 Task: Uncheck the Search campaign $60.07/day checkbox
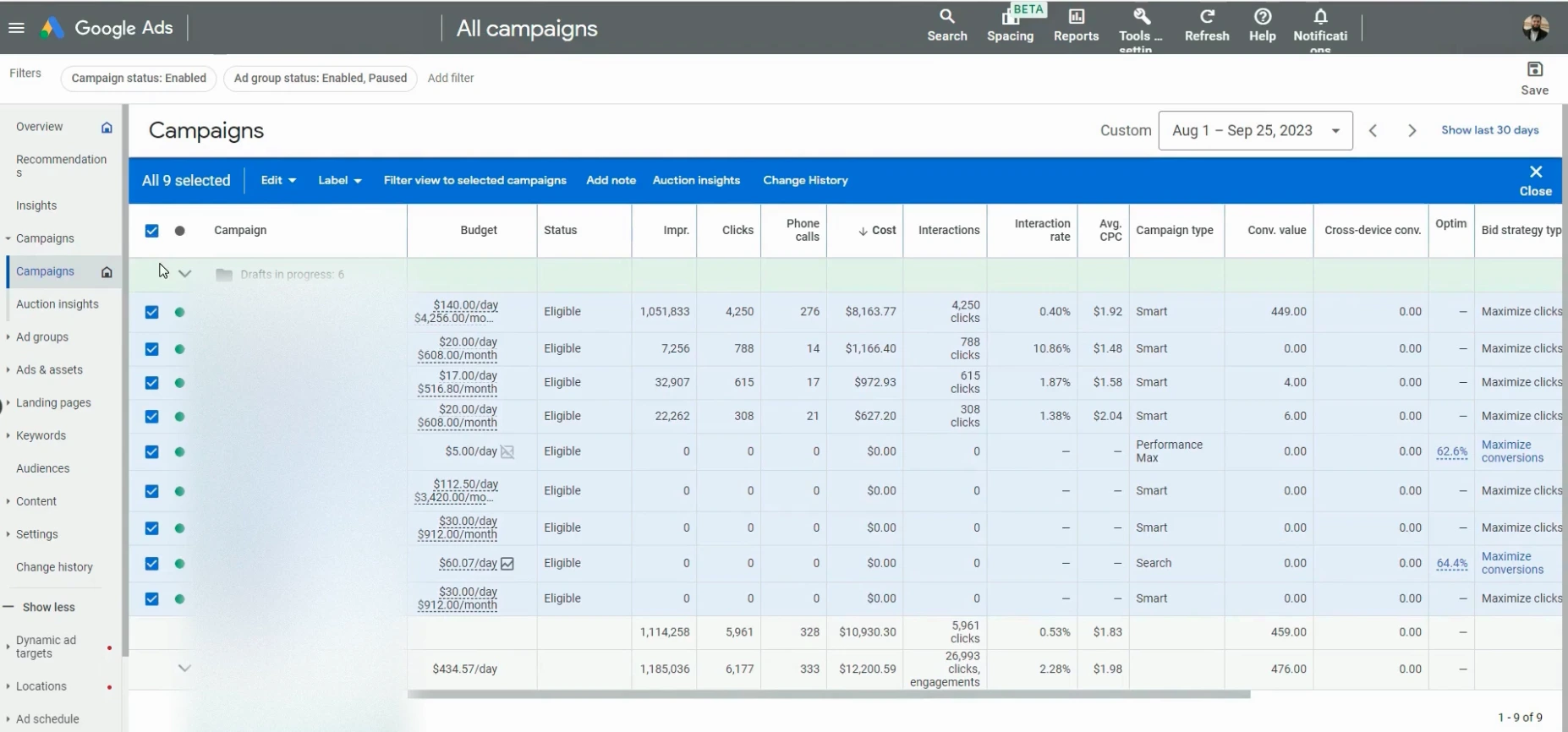(151, 564)
